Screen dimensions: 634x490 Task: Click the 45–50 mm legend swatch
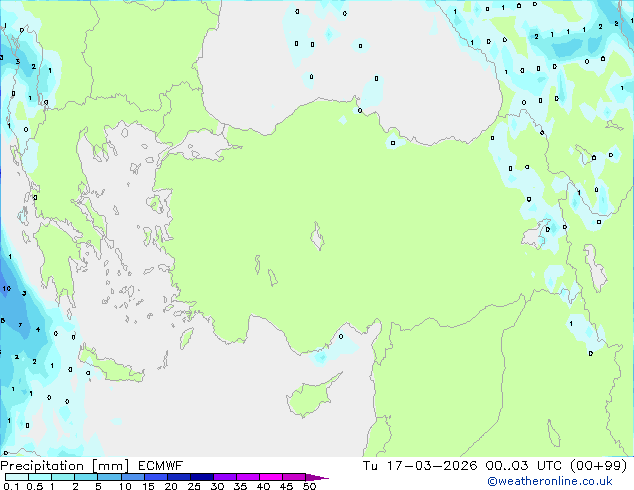(294, 477)
